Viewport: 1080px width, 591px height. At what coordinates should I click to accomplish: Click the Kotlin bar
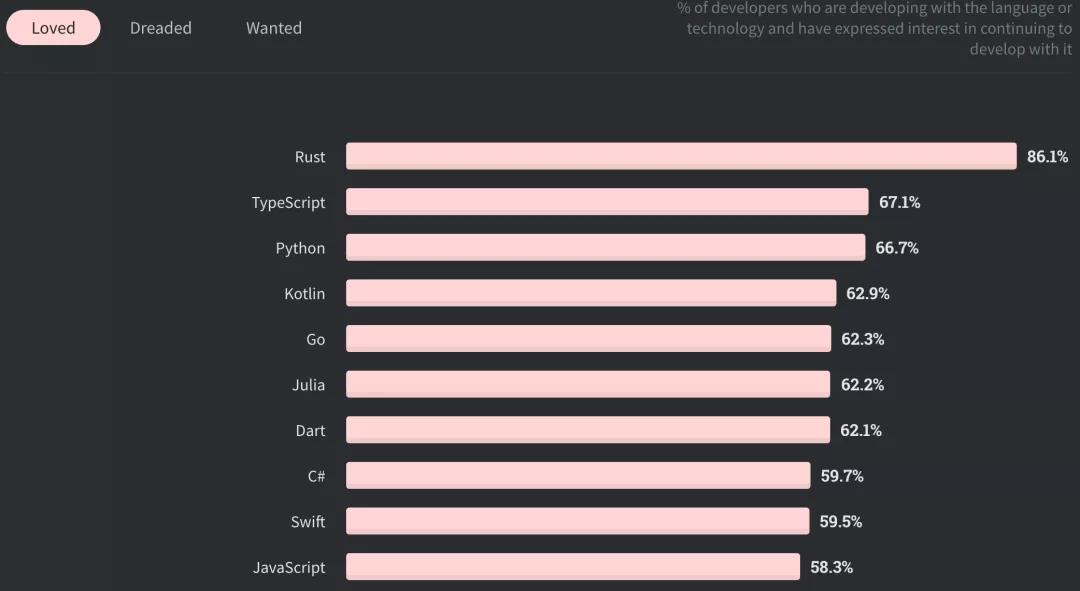(591, 293)
